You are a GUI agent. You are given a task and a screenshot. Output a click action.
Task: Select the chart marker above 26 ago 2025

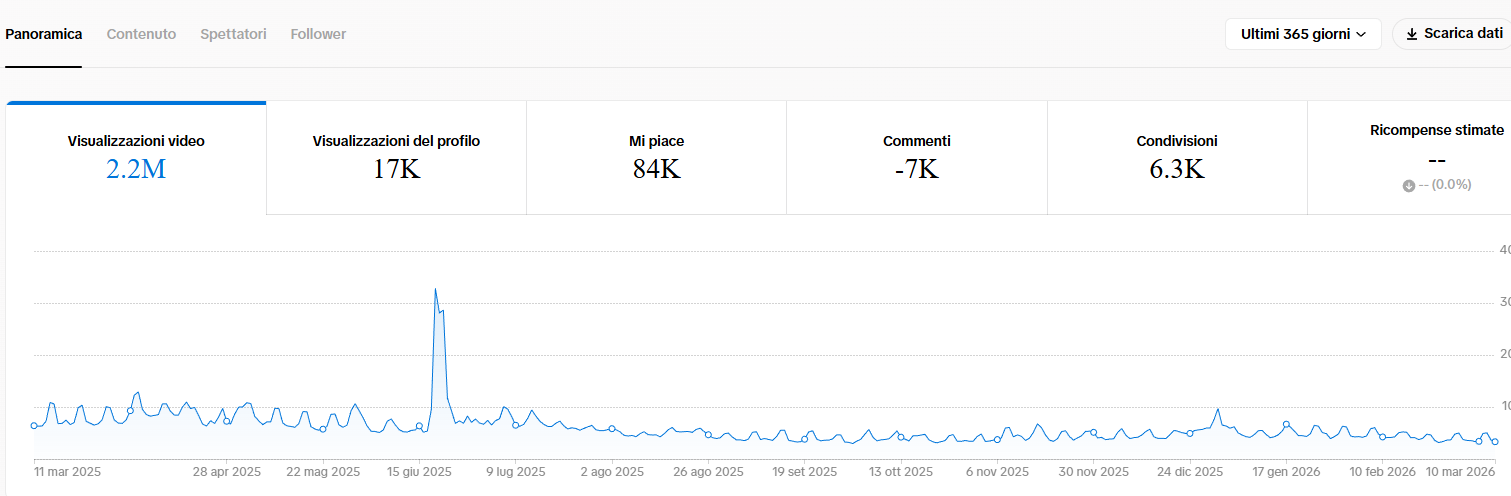(708, 434)
